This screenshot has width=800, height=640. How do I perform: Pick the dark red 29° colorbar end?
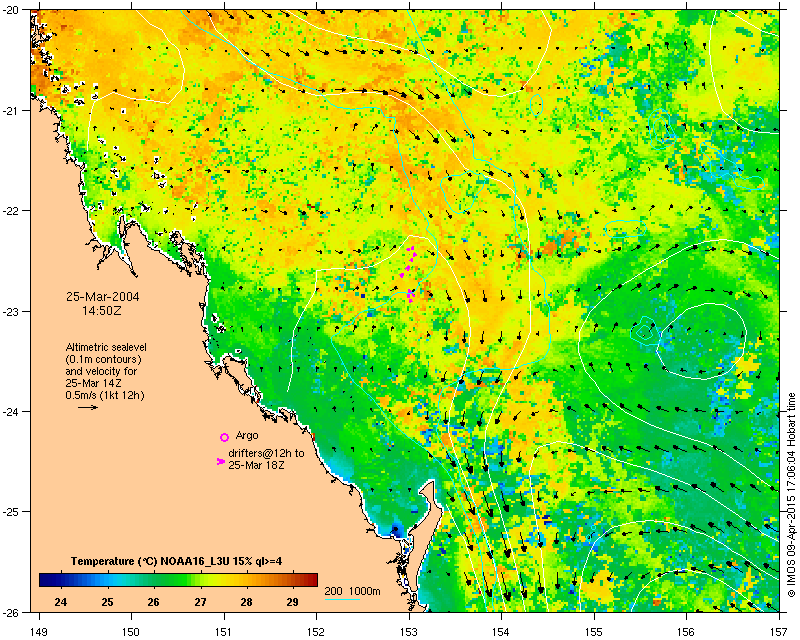point(310,580)
